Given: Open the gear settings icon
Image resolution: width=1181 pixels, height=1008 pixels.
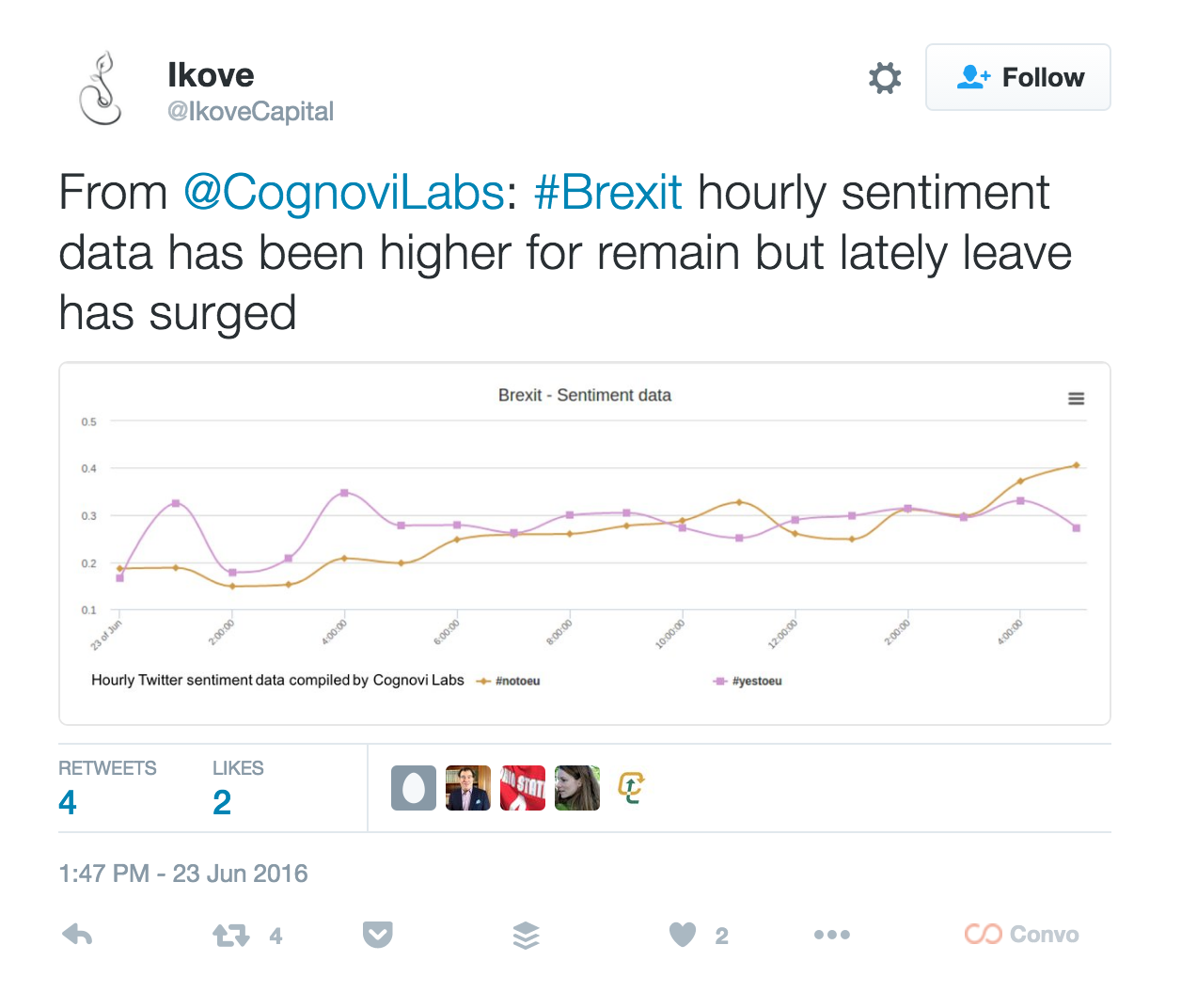Looking at the screenshot, I should [885, 78].
